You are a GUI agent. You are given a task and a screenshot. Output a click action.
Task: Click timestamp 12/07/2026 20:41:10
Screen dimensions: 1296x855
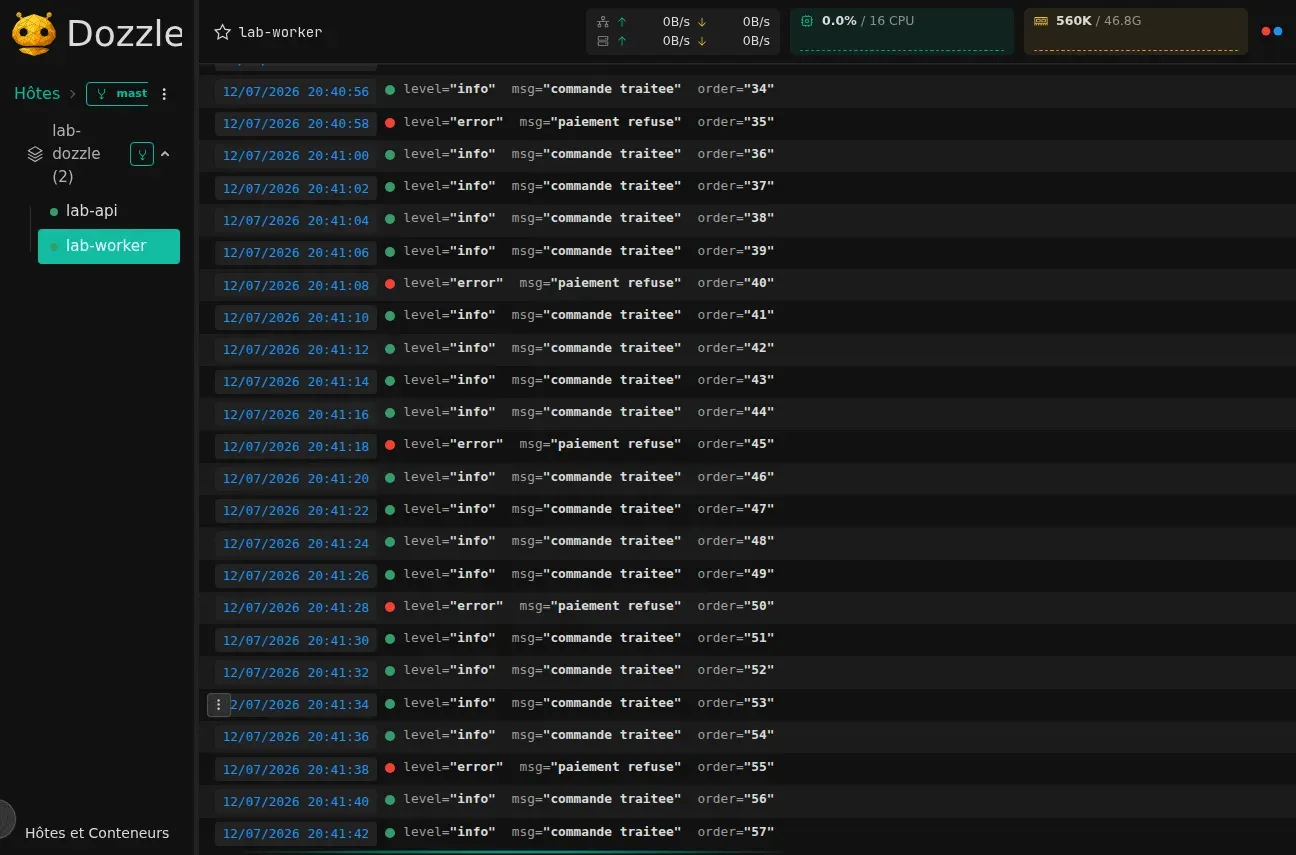(296, 317)
